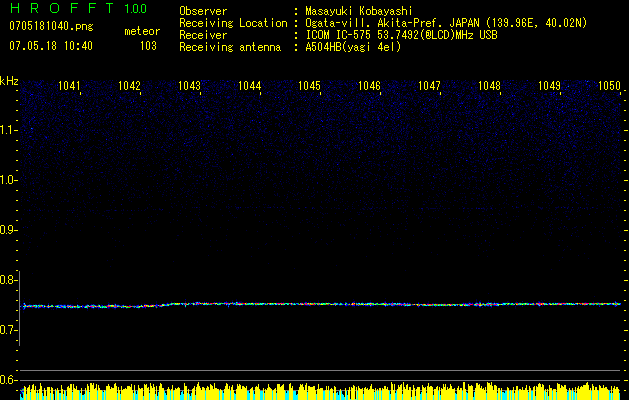Screen dimensions: 629x400
Task: Click the 0.9 kHz frequency label
Action: click(8, 230)
